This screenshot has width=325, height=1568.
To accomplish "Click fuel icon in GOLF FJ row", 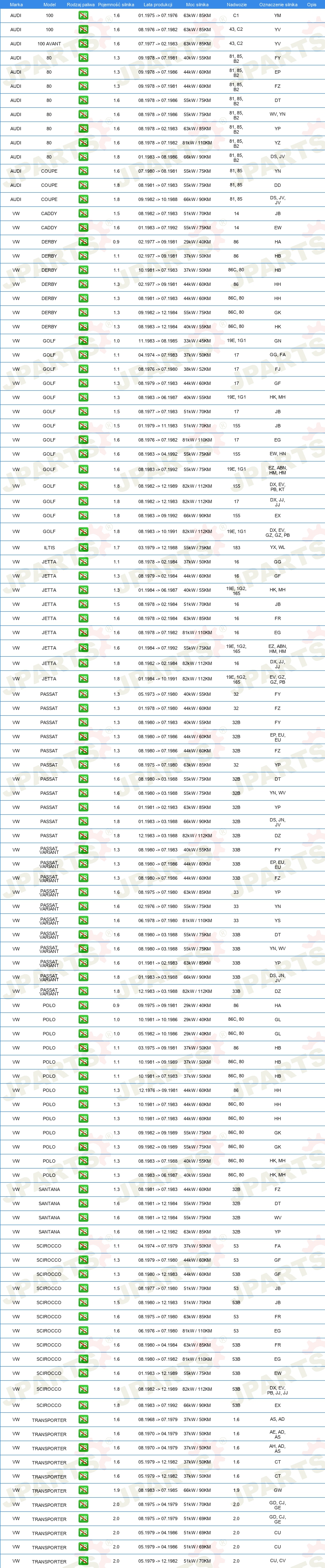I will click(83, 369).
